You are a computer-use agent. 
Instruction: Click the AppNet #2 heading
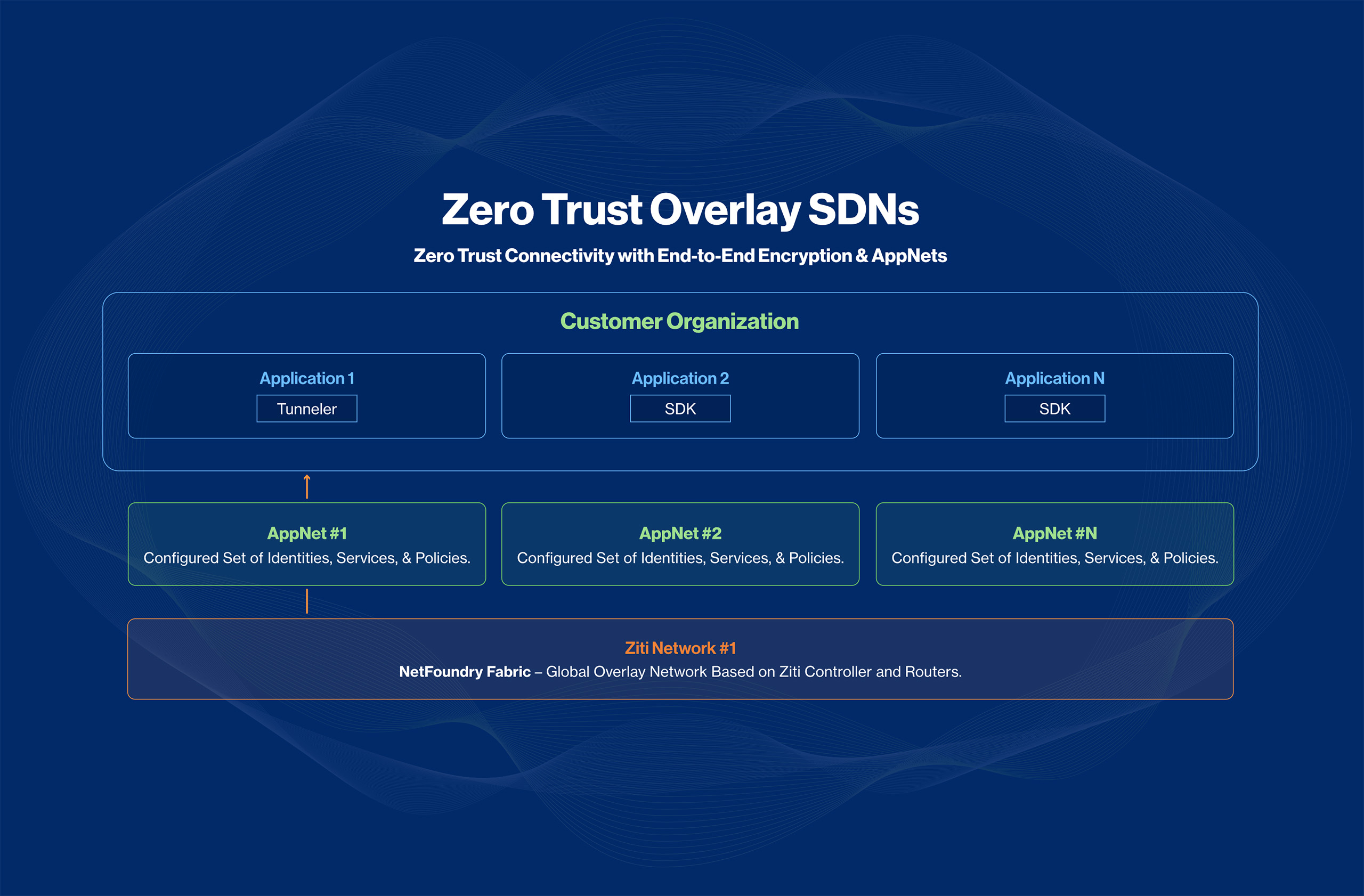click(x=680, y=533)
